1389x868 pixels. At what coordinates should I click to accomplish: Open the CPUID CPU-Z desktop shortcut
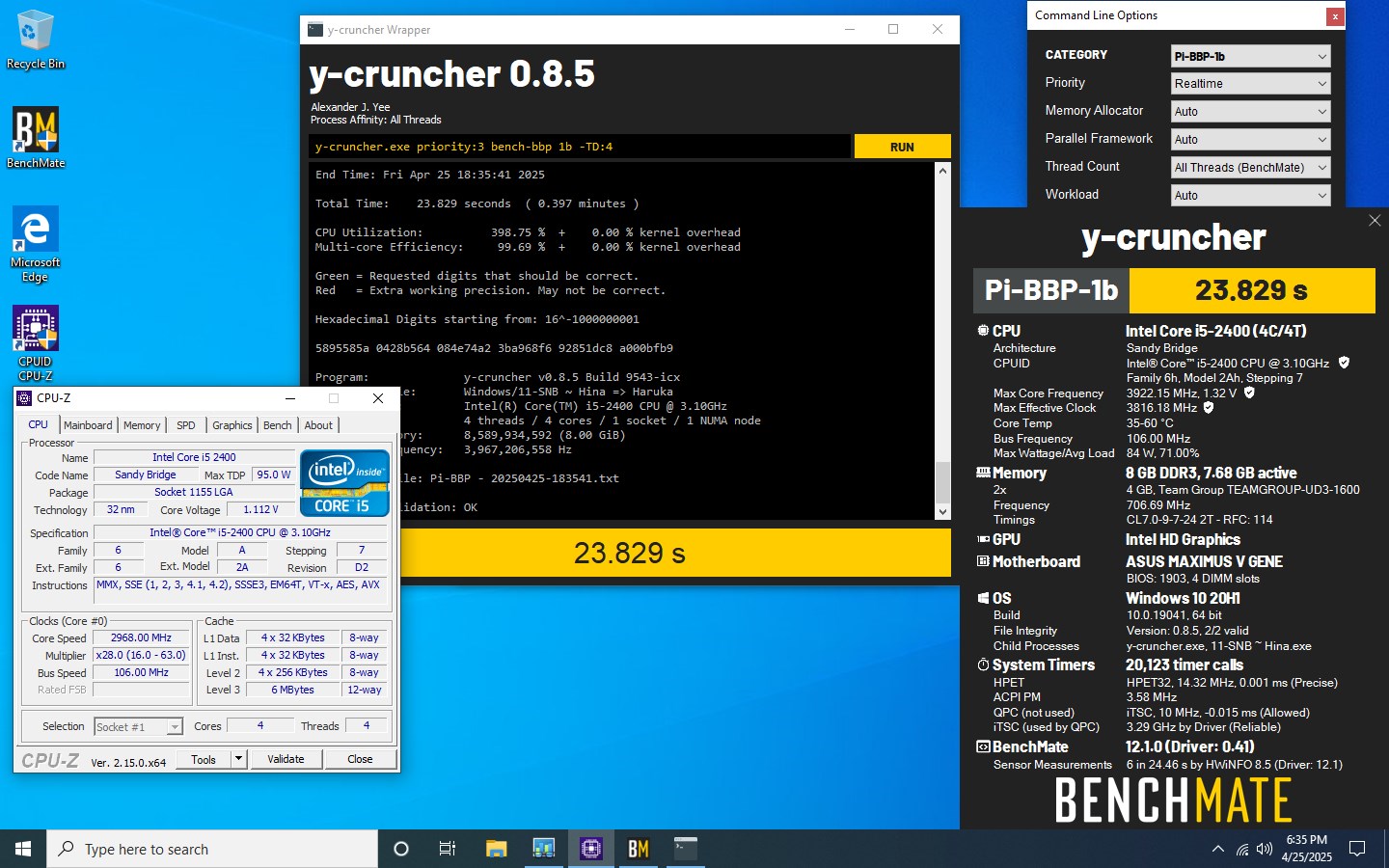click(36, 343)
